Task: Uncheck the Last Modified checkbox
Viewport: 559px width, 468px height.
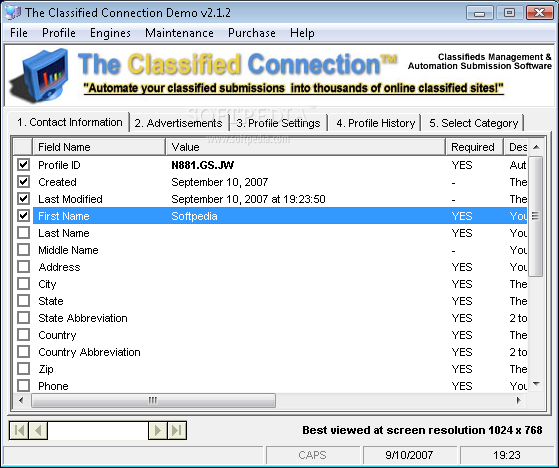Action: tap(24, 199)
